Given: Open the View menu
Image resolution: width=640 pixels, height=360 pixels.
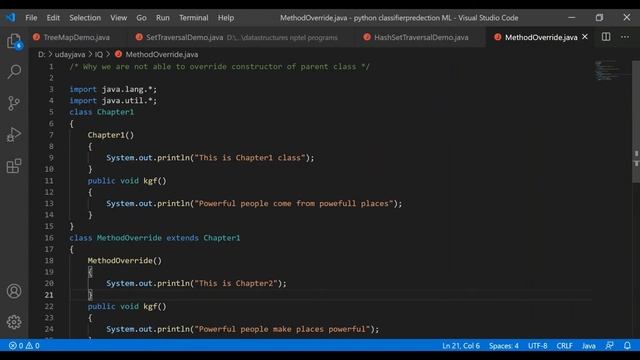Looking at the screenshot, I should tap(118, 18).
